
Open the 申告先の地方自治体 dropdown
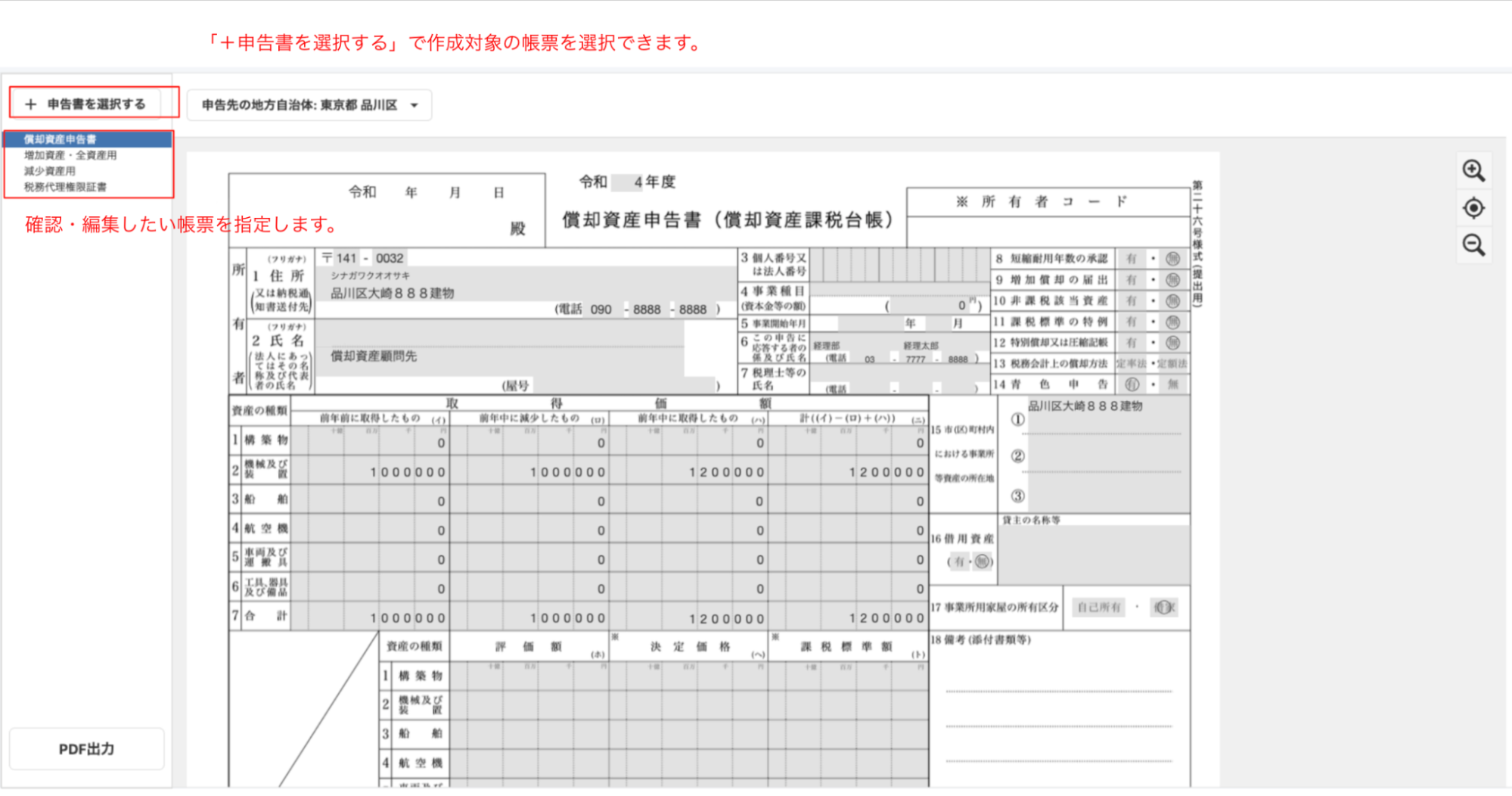coord(309,105)
